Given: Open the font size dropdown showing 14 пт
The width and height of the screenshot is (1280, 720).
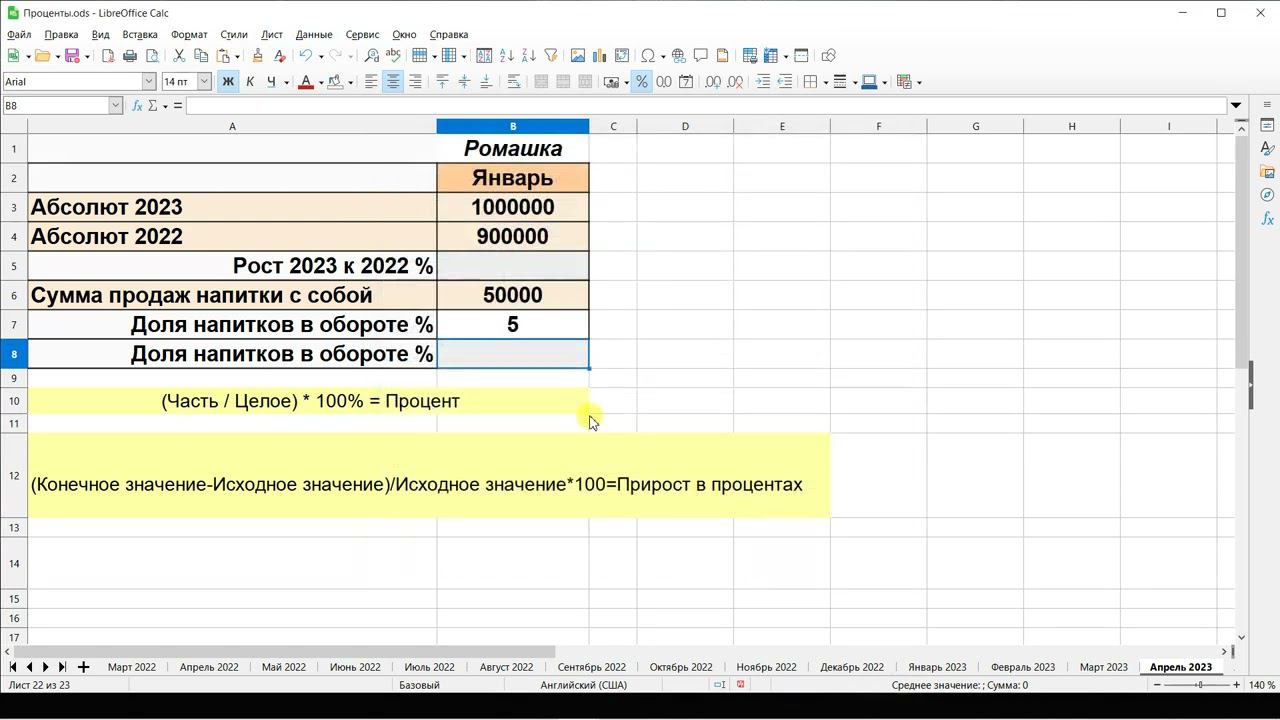Looking at the screenshot, I should point(204,82).
